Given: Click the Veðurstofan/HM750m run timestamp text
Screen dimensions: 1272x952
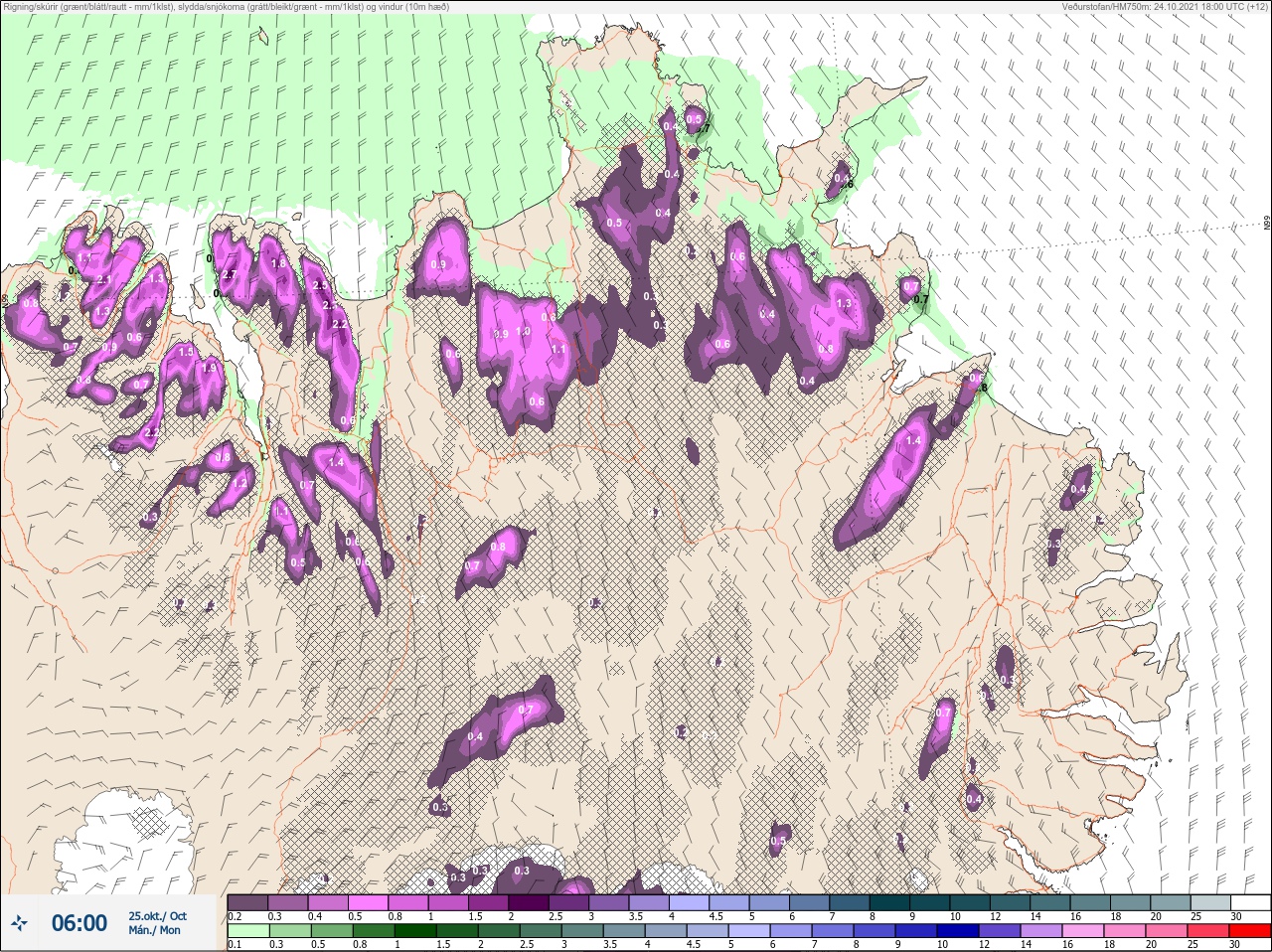Looking at the screenshot, I should pos(1166,7).
